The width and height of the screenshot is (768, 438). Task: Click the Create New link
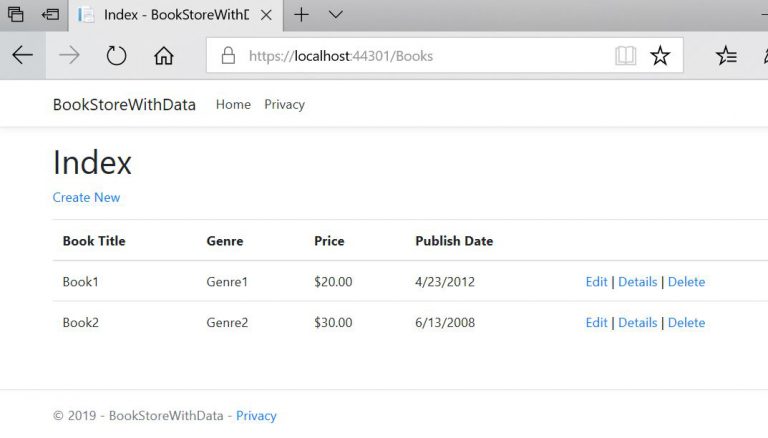86,197
